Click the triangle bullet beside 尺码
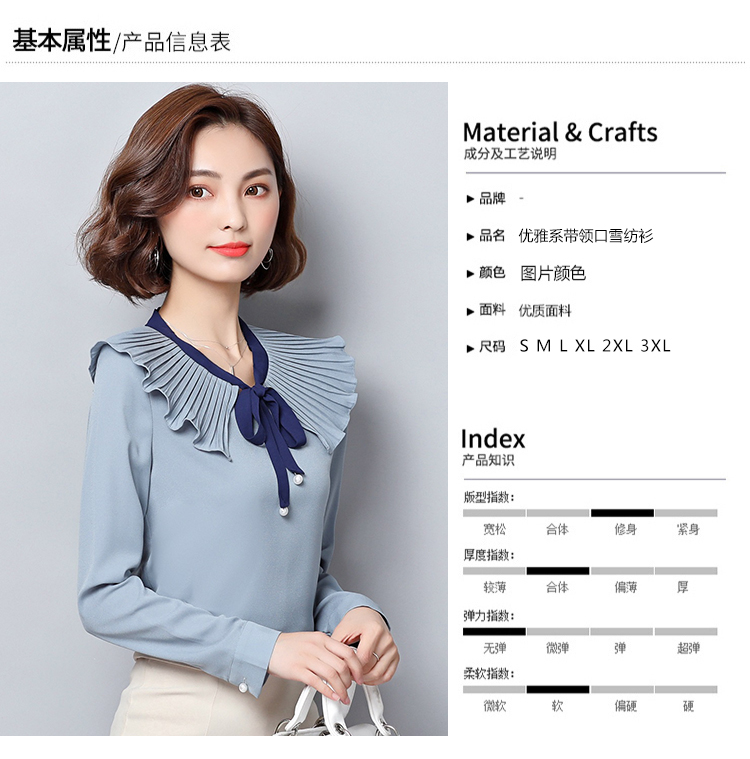The width and height of the screenshot is (750, 759). [470, 349]
